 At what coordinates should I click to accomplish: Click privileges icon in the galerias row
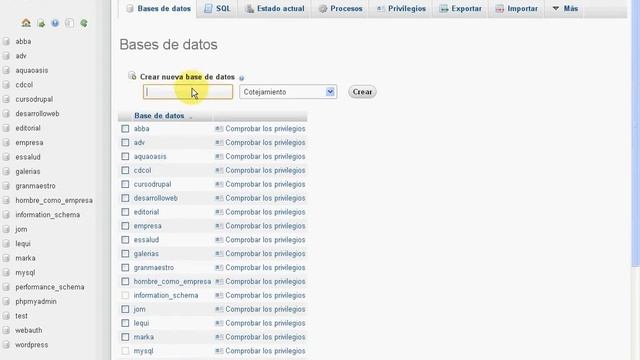pyautogui.click(x=219, y=254)
